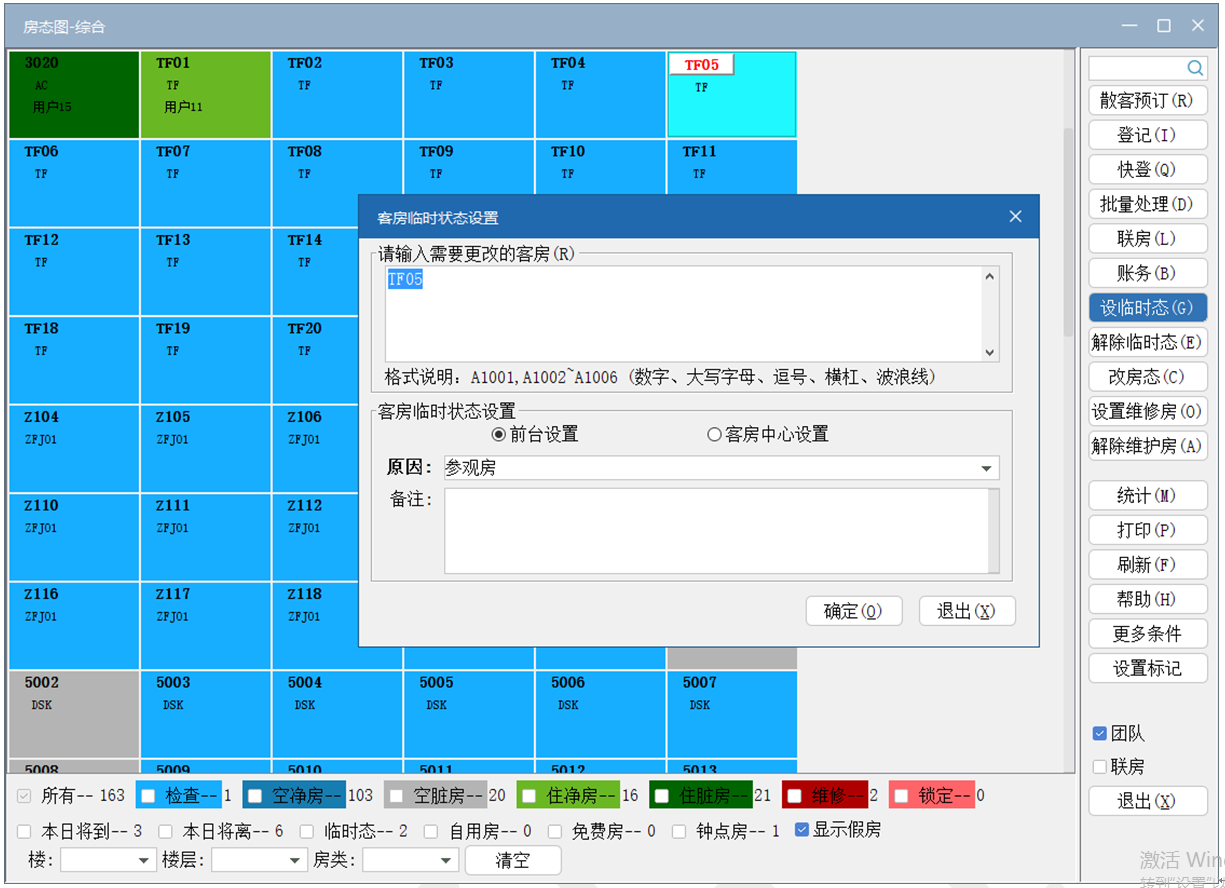The image size is (1225, 888).
Task: Toggle the 团队 checkbox
Action: click(x=1100, y=733)
